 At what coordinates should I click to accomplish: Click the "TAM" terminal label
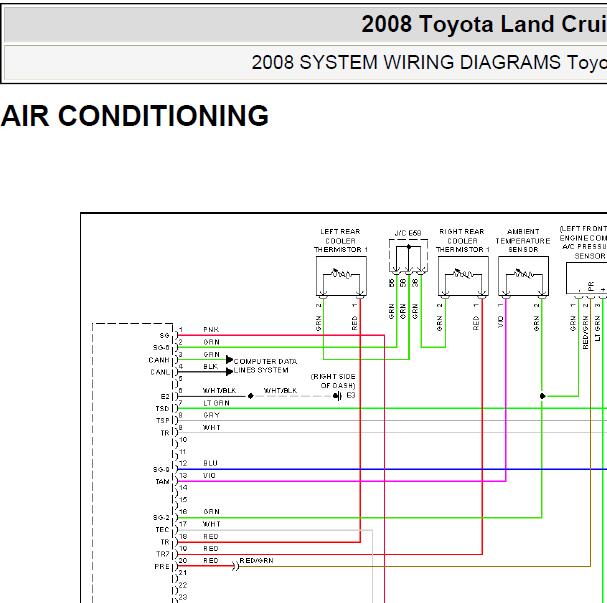(162, 481)
